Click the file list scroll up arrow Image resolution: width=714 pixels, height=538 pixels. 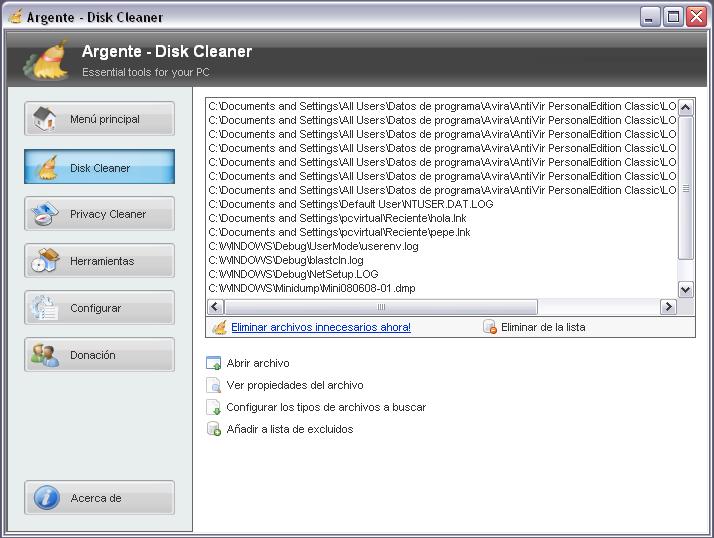[686, 108]
